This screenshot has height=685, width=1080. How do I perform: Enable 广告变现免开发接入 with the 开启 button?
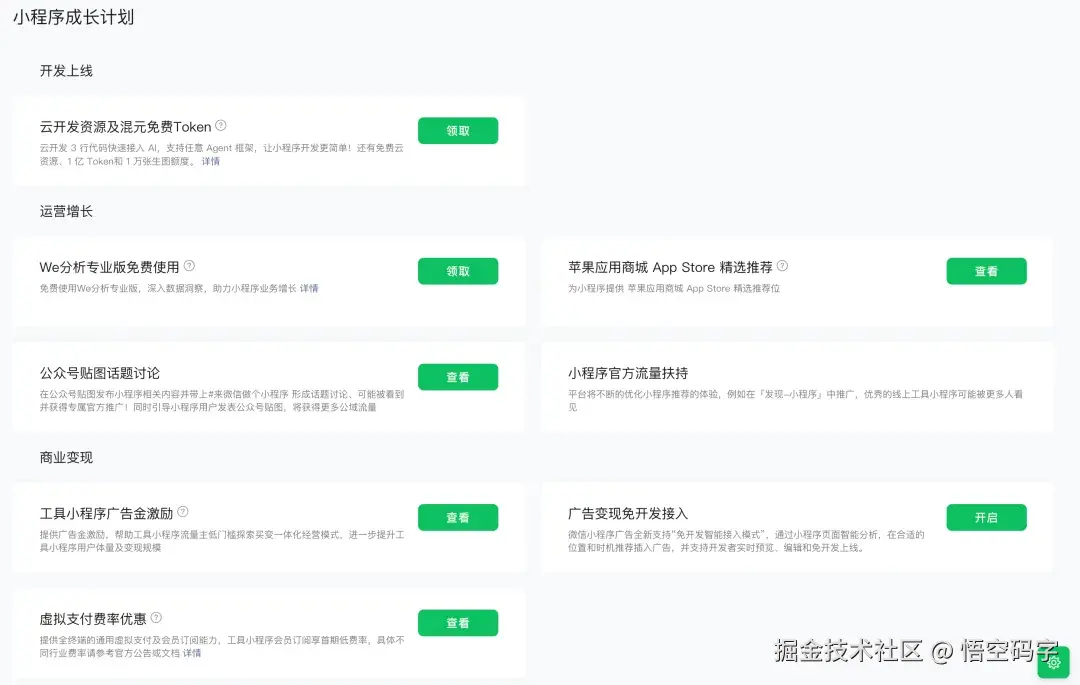point(986,517)
